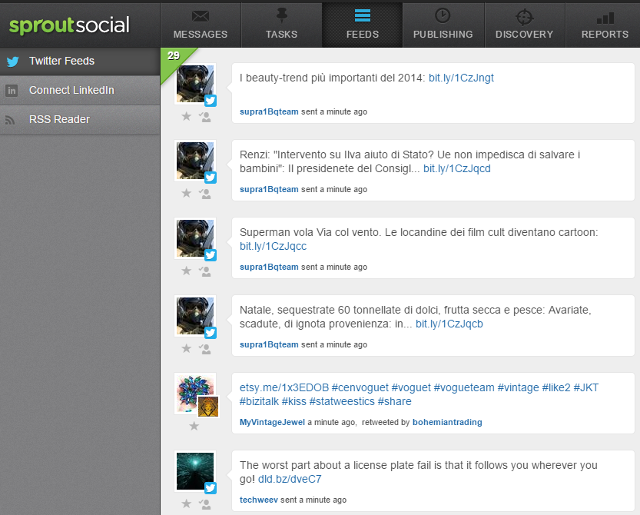Switch to the Feeds tab
Screen dimensions: 640x515
(362, 25)
